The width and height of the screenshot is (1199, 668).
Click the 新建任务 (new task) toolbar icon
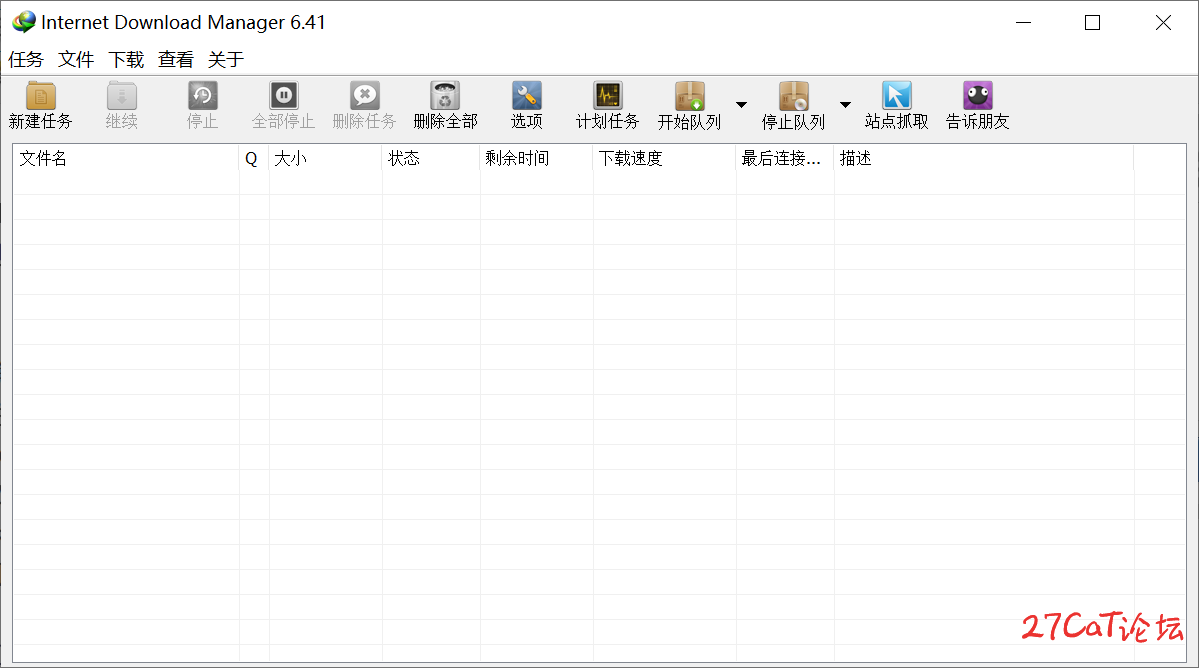click(41, 96)
